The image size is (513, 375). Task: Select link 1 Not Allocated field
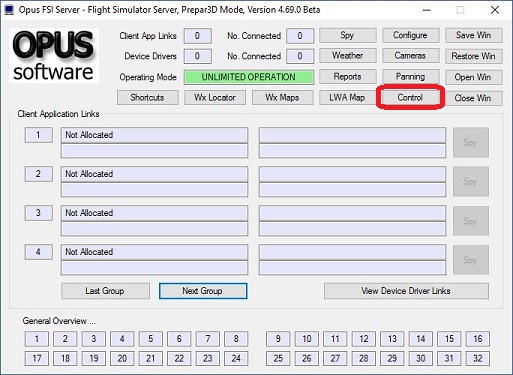[154, 135]
